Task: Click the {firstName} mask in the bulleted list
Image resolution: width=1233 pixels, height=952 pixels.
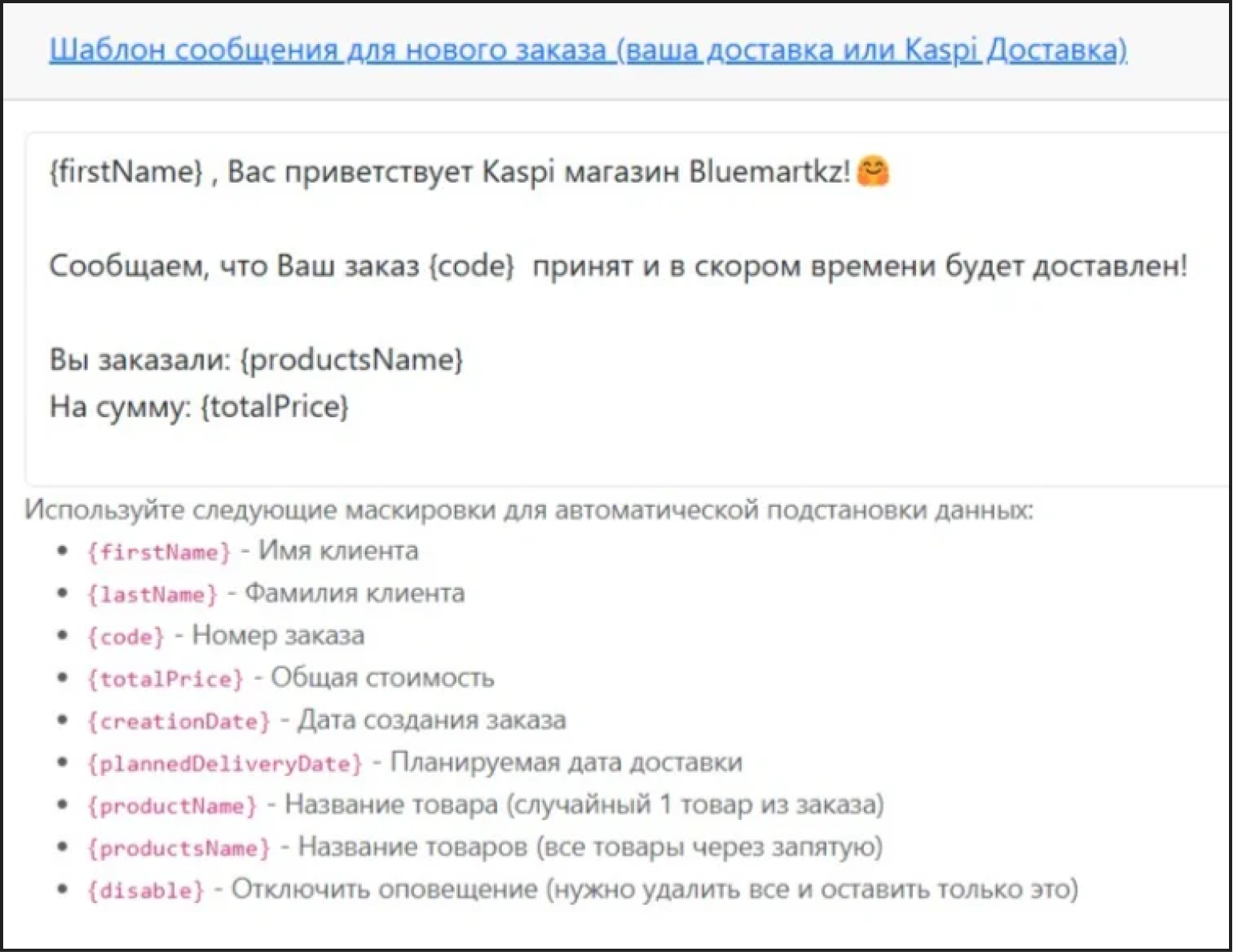Action: [159, 552]
